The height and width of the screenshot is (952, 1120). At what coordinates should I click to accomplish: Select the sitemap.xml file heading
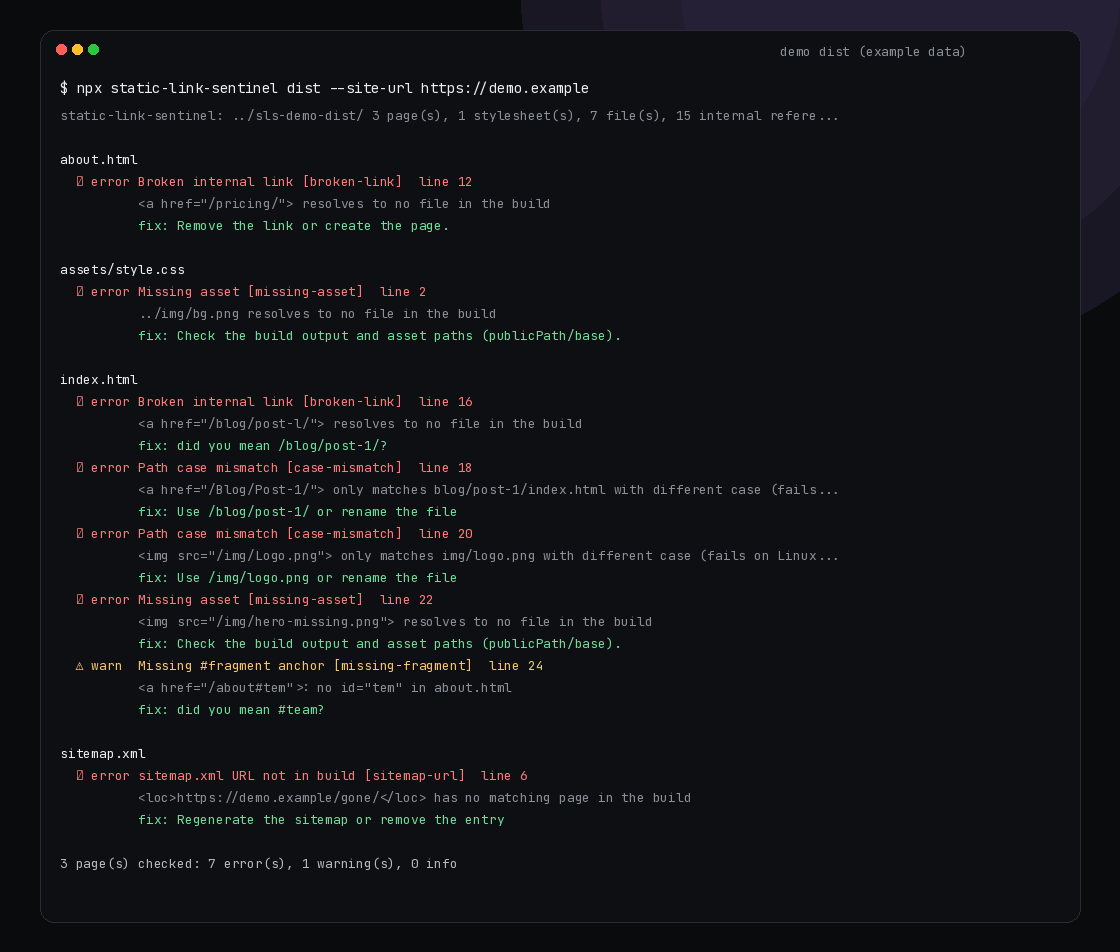point(103,754)
